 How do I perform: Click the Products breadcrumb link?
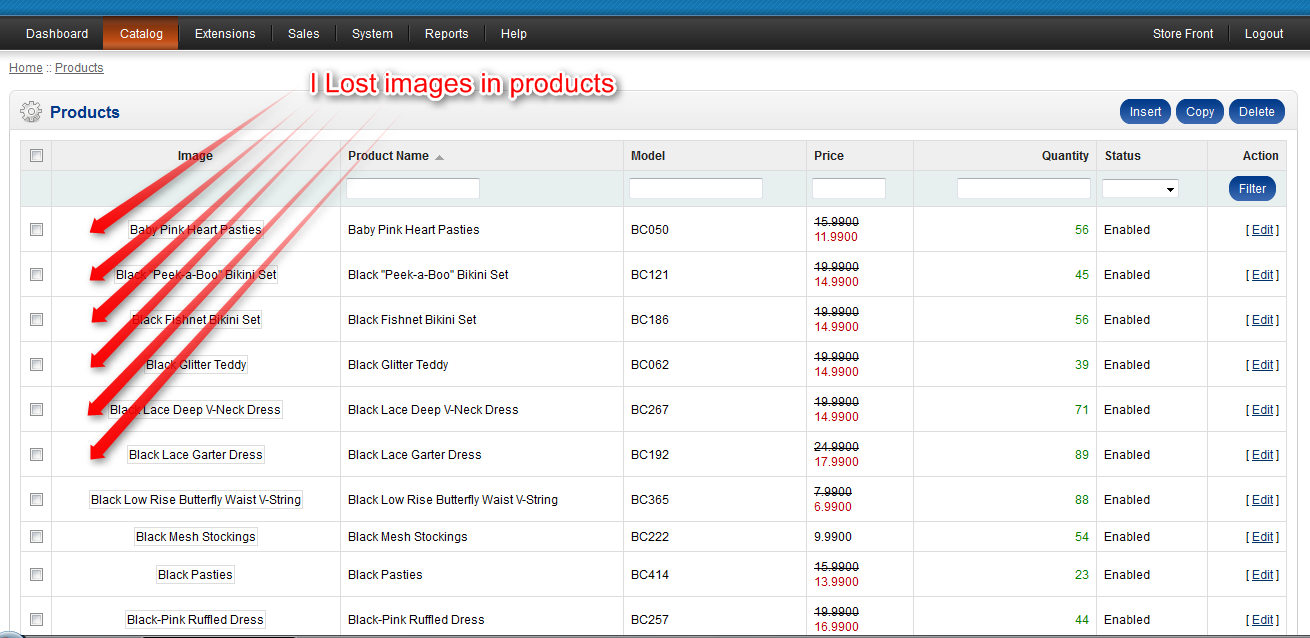(x=79, y=68)
